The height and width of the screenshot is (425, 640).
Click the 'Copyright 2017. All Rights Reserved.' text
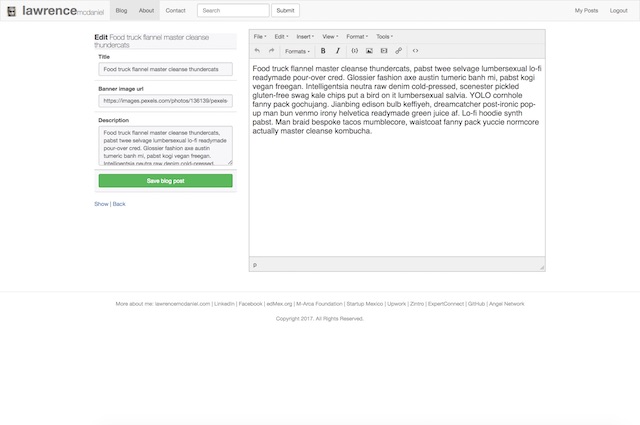point(320,318)
